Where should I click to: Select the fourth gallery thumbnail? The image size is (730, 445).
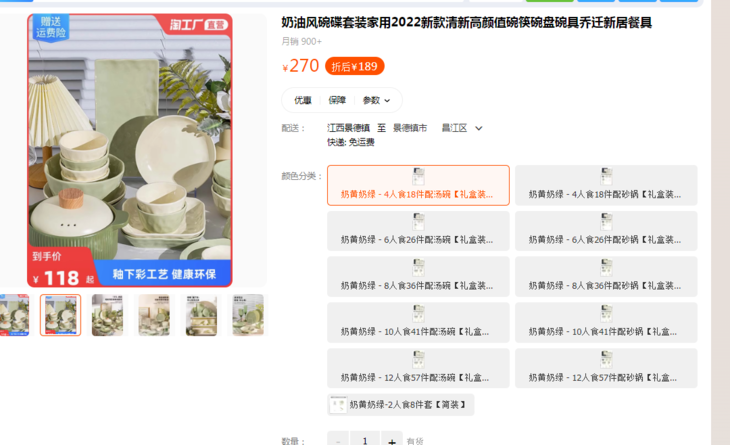click(154, 315)
